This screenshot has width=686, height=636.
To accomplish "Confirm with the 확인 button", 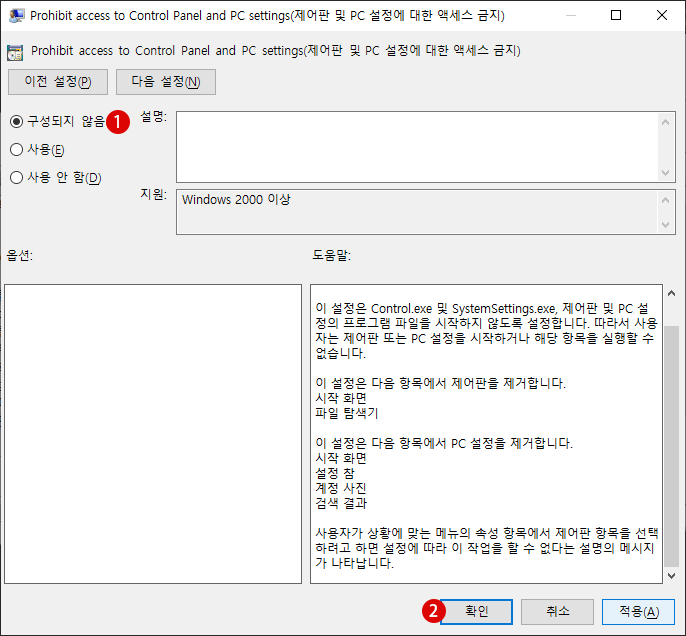I will click(476, 612).
